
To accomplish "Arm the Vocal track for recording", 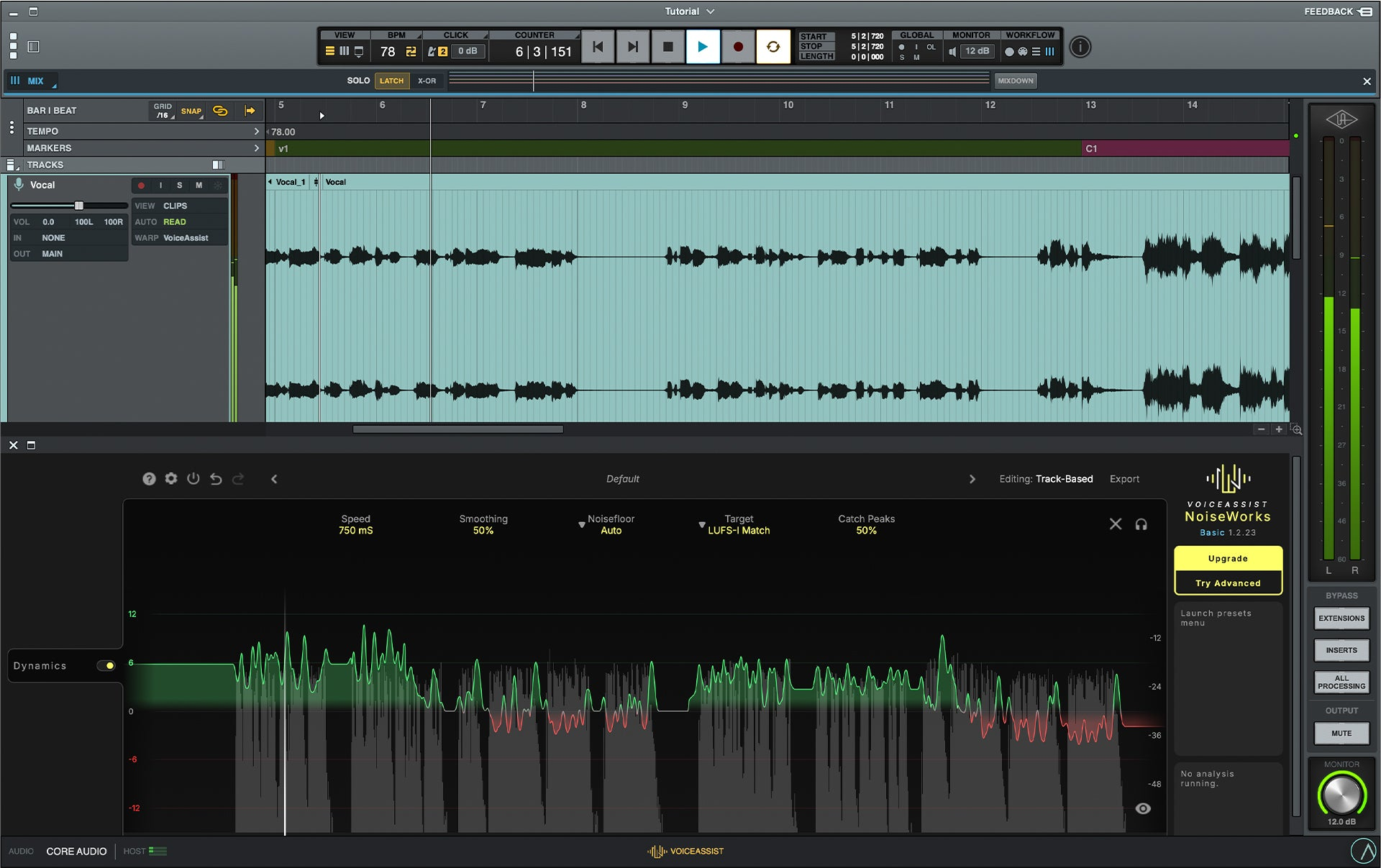I will coord(142,186).
